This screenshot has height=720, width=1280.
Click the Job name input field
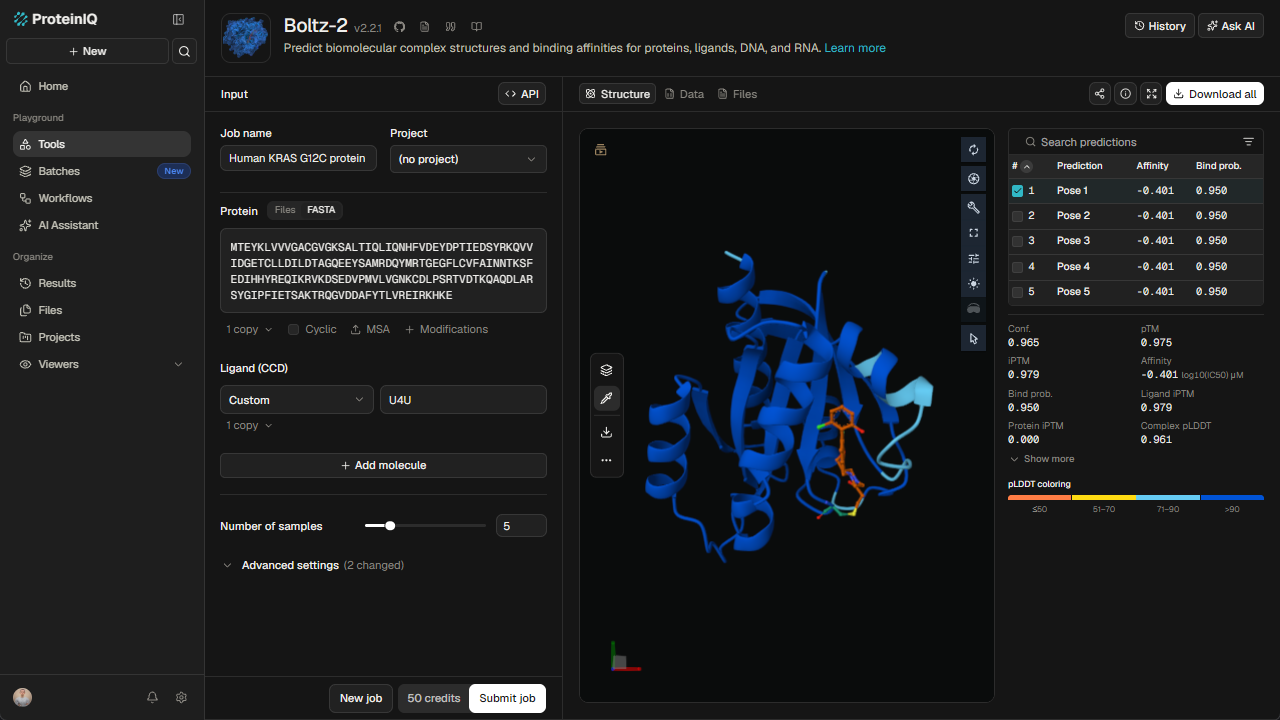(298, 158)
